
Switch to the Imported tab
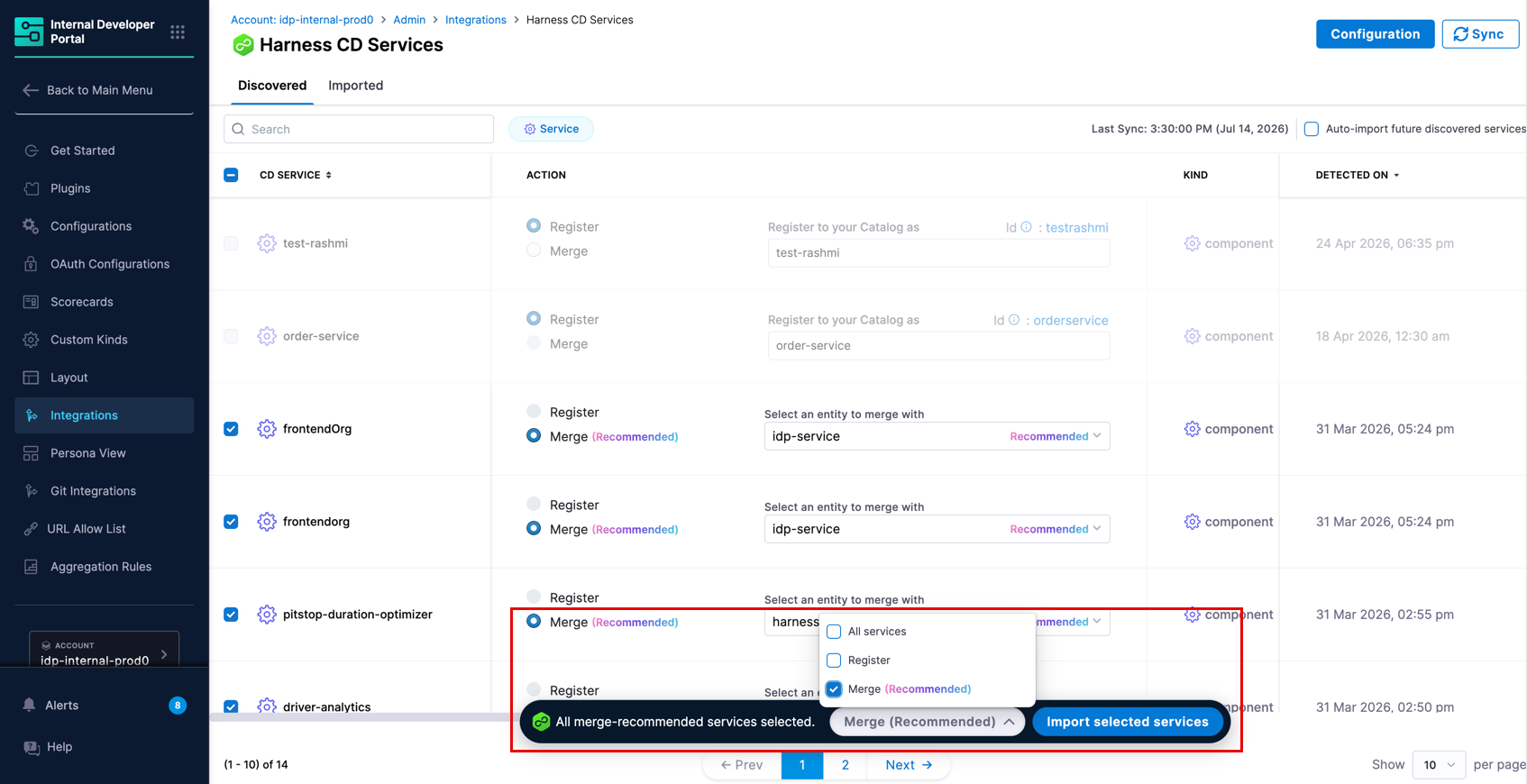(355, 86)
